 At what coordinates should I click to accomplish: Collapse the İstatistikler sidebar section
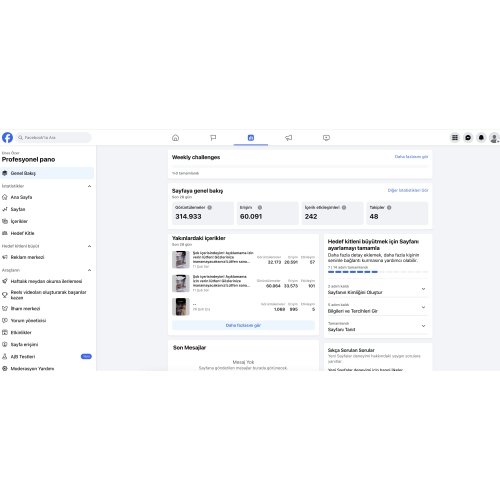tap(89, 186)
